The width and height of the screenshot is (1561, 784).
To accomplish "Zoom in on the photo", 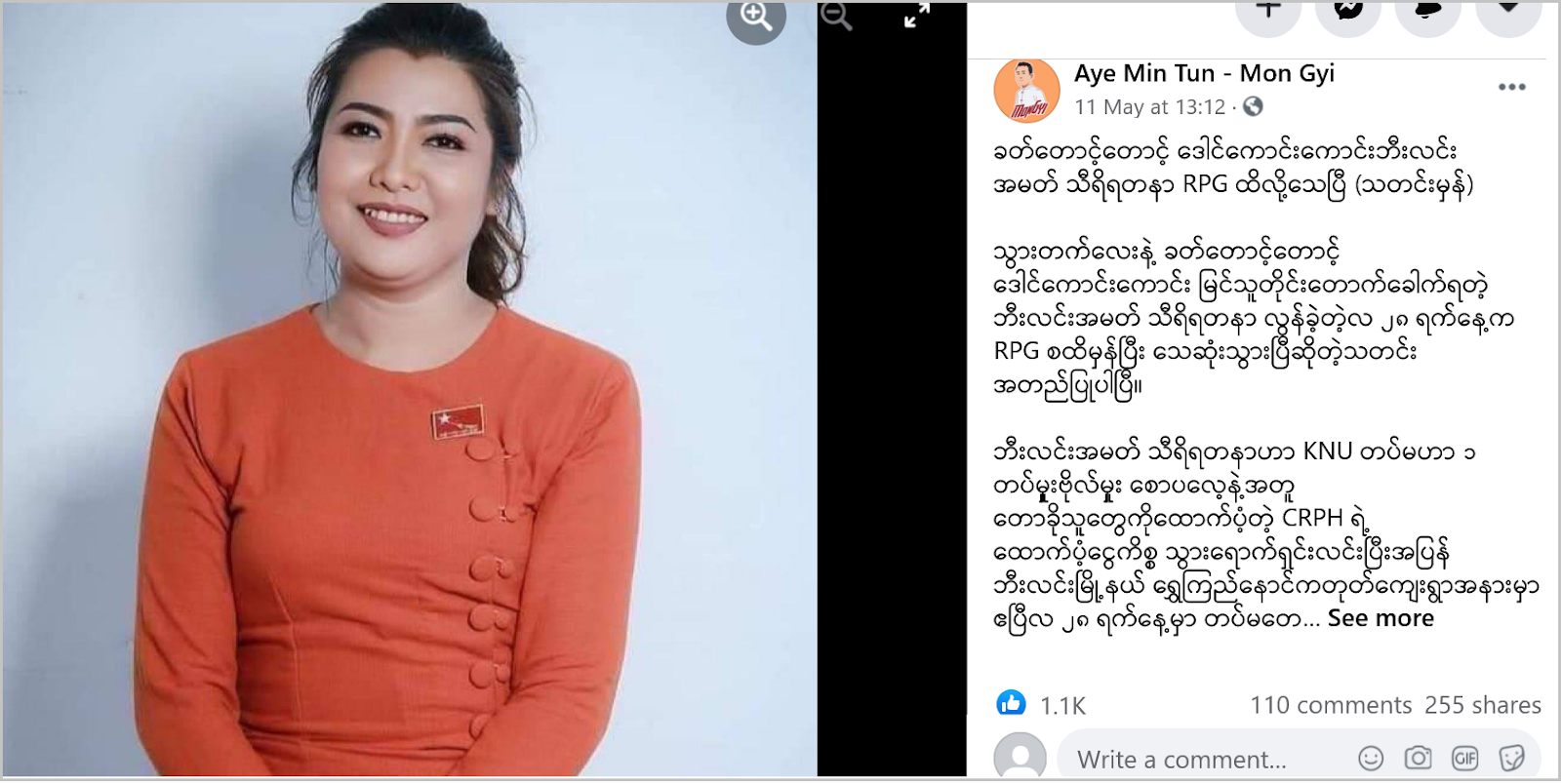I will [x=756, y=17].
